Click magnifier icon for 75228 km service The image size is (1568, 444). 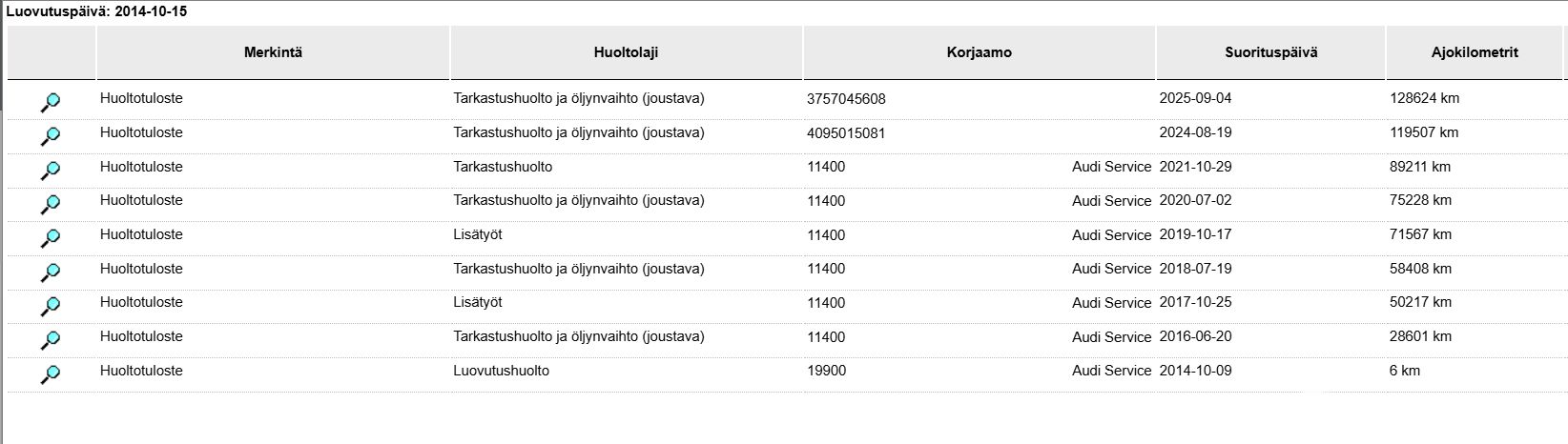pyautogui.click(x=51, y=204)
